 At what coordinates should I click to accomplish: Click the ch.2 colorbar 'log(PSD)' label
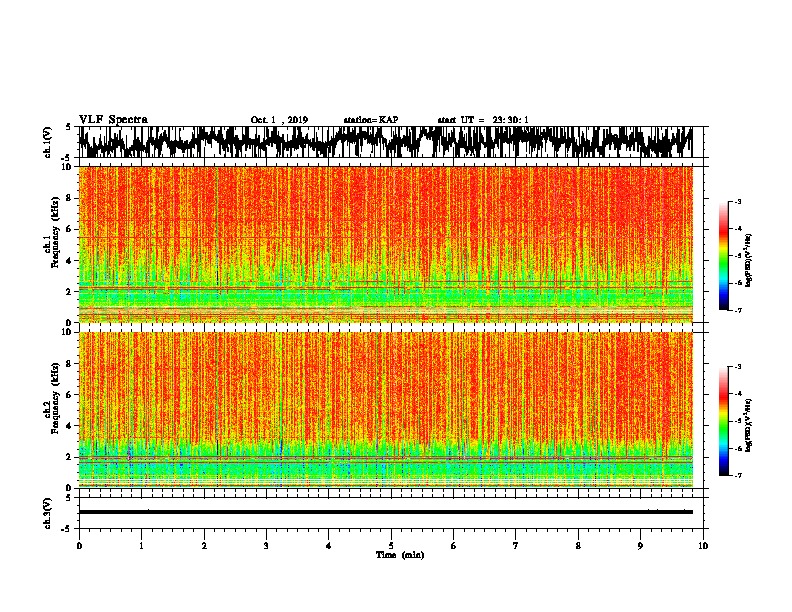pos(749,425)
